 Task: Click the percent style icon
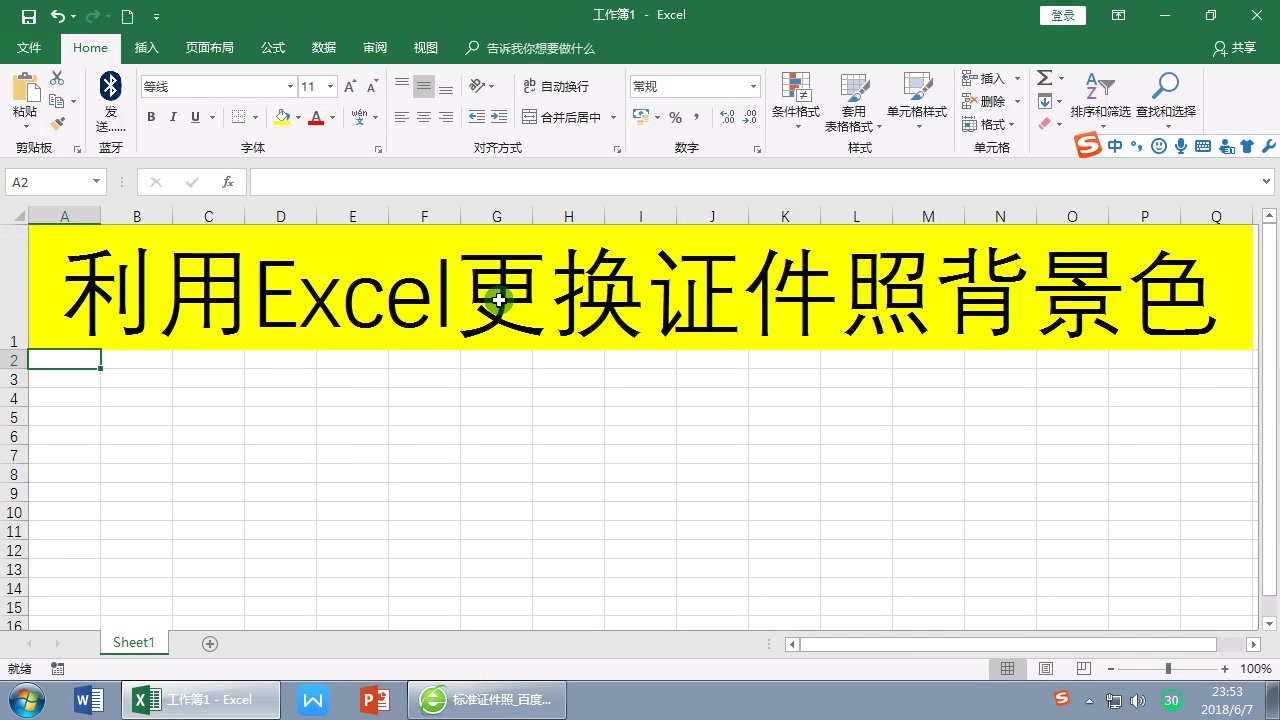pos(675,117)
